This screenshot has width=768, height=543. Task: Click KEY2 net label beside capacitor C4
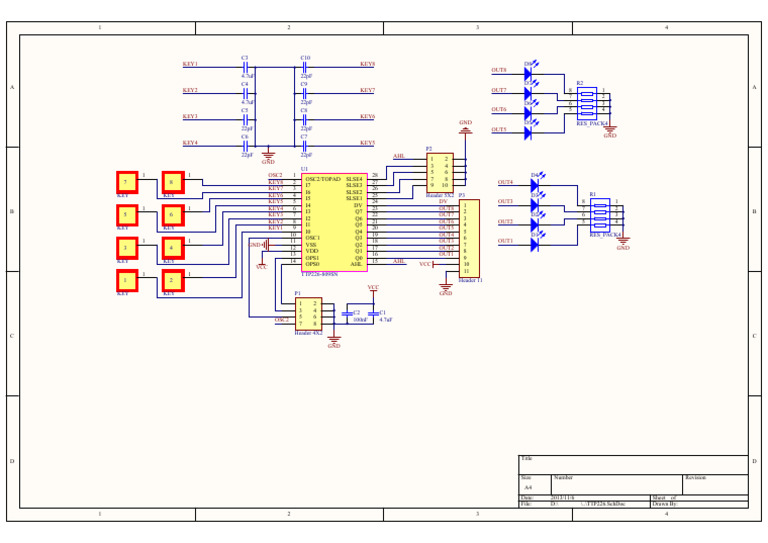coord(190,90)
